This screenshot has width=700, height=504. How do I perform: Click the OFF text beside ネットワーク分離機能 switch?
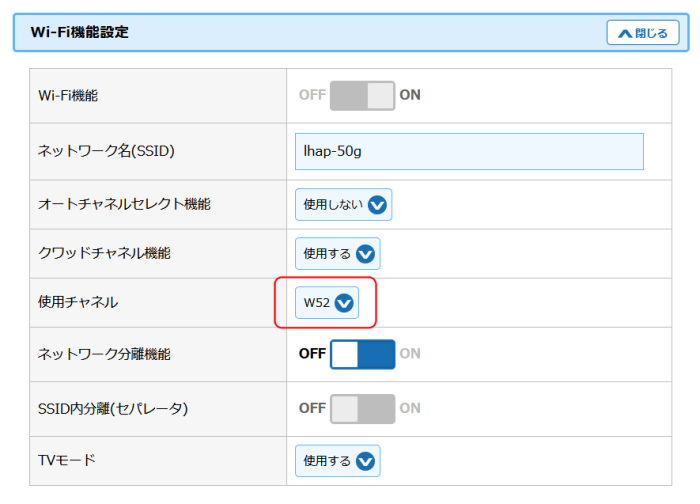click(312, 354)
